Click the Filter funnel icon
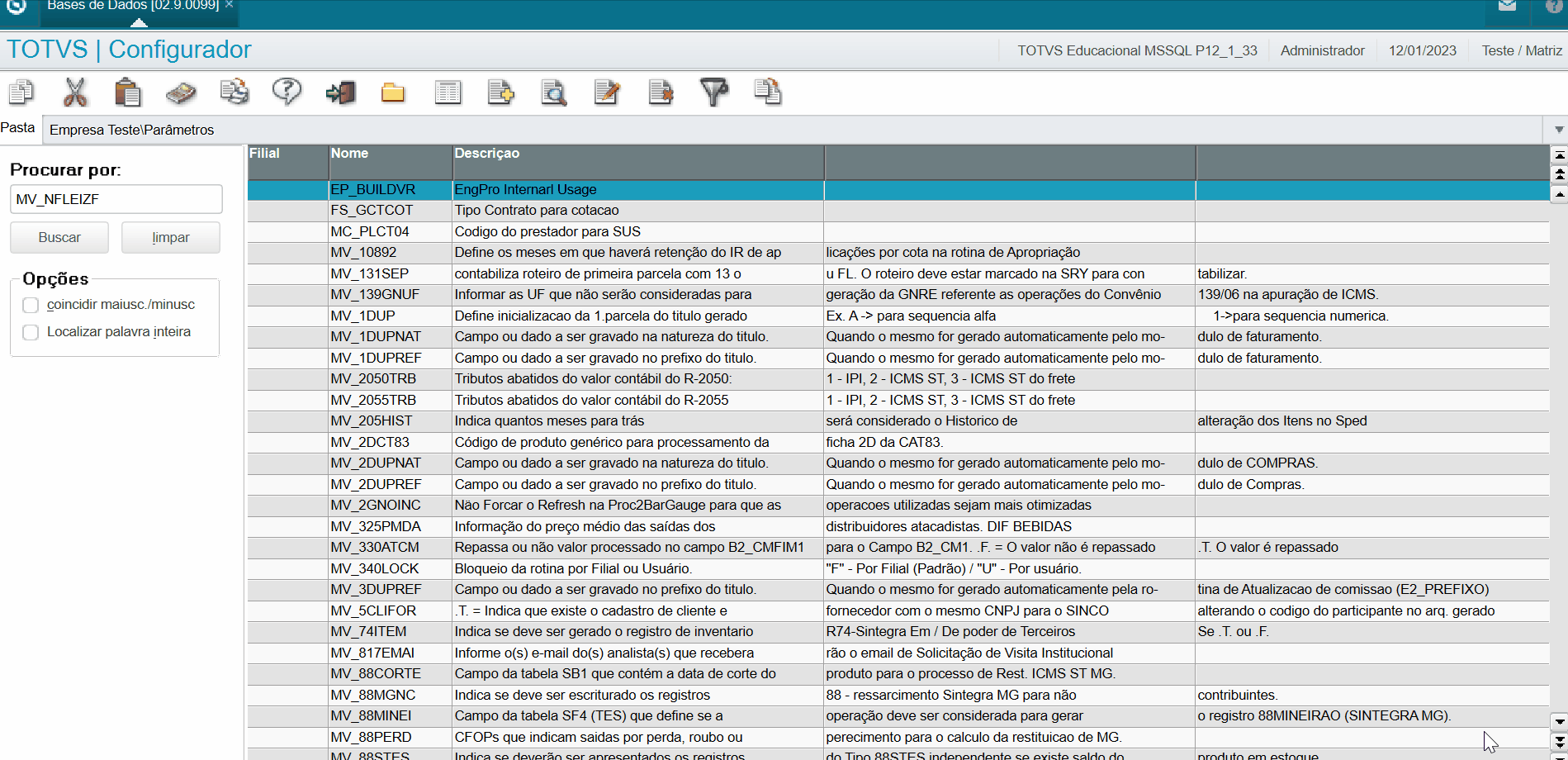Screen dimensions: 1568x760 pyautogui.click(x=714, y=92)
